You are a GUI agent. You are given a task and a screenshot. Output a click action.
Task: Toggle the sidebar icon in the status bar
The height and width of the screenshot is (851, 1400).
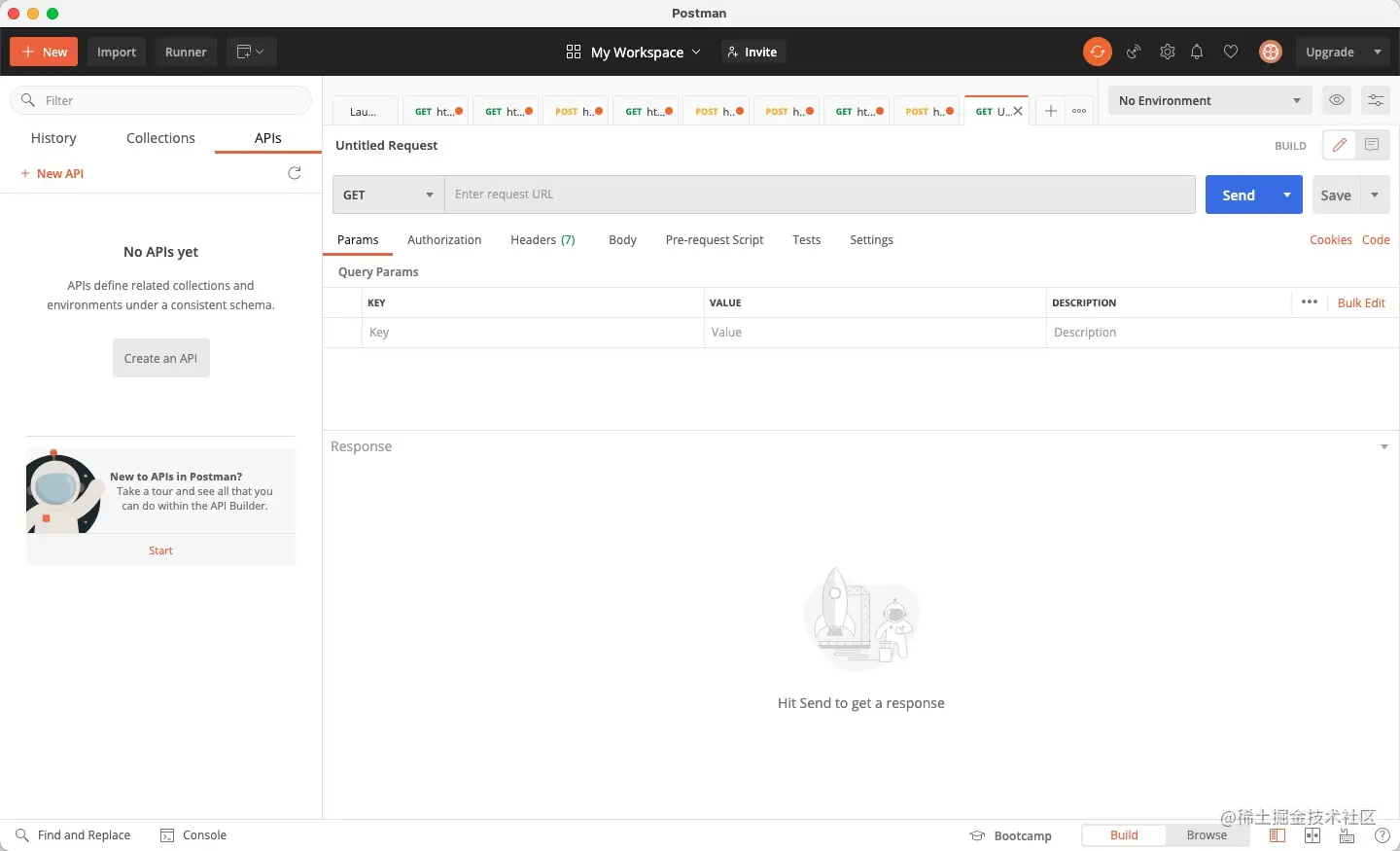[x=1277, y=835]
